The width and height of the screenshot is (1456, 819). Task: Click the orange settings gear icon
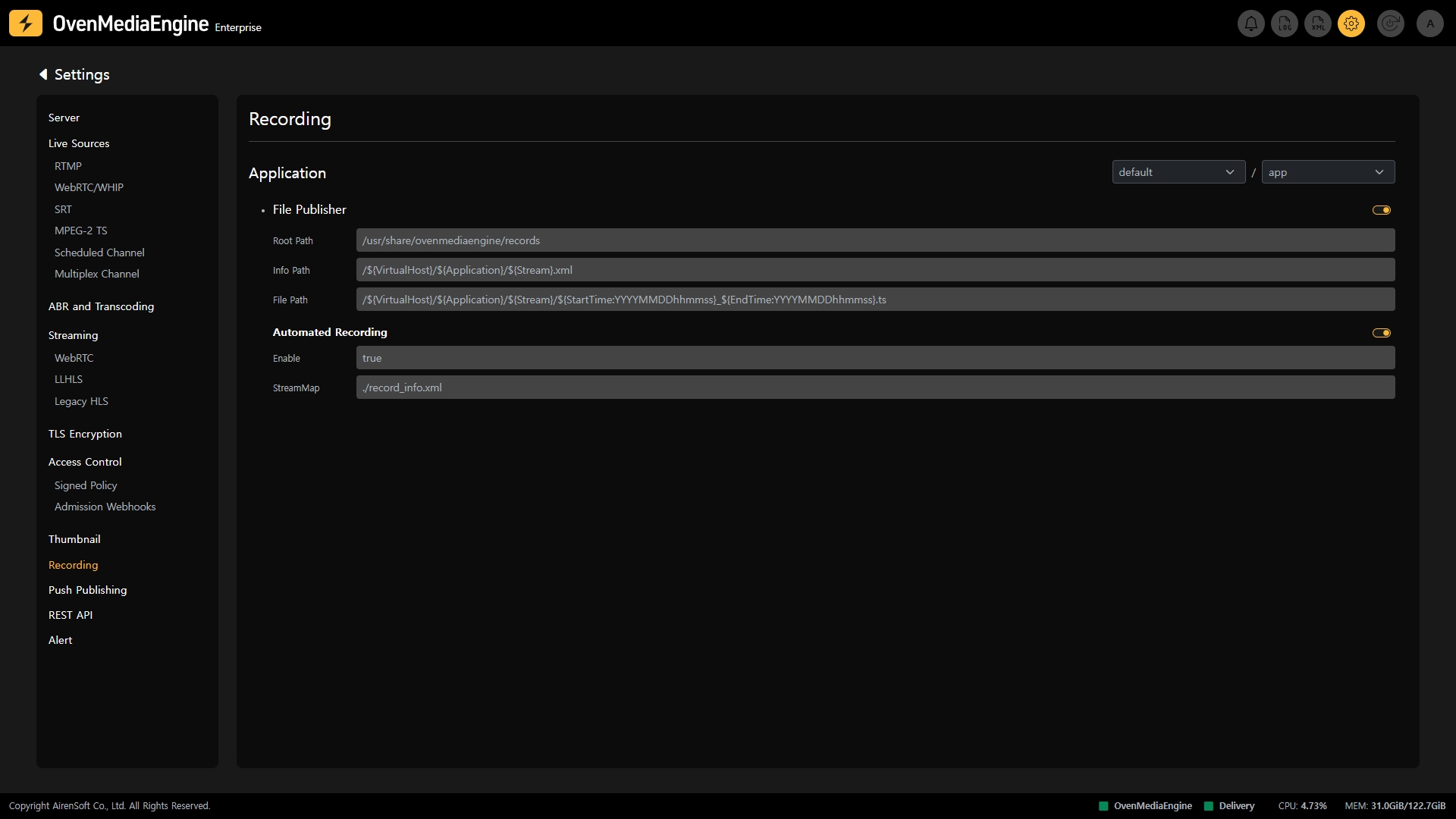1351,24
